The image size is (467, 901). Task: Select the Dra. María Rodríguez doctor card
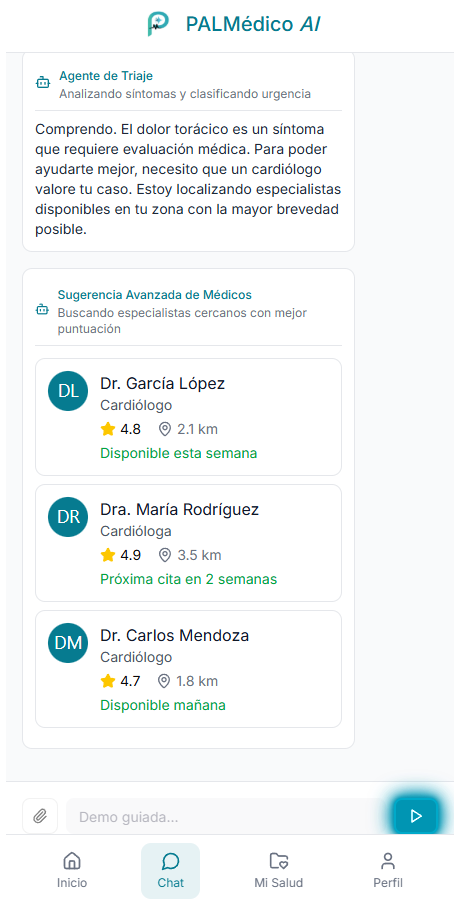[x=188, y=543]
